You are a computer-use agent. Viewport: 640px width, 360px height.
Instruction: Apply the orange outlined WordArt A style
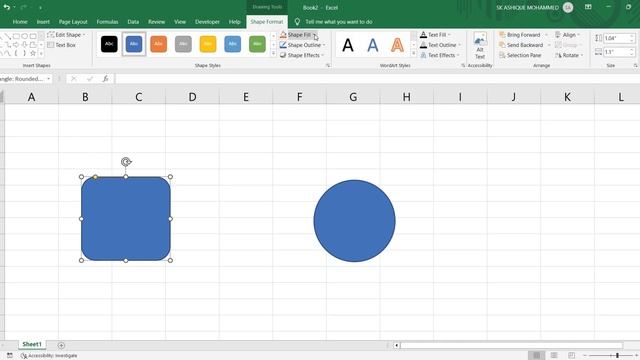397,45
